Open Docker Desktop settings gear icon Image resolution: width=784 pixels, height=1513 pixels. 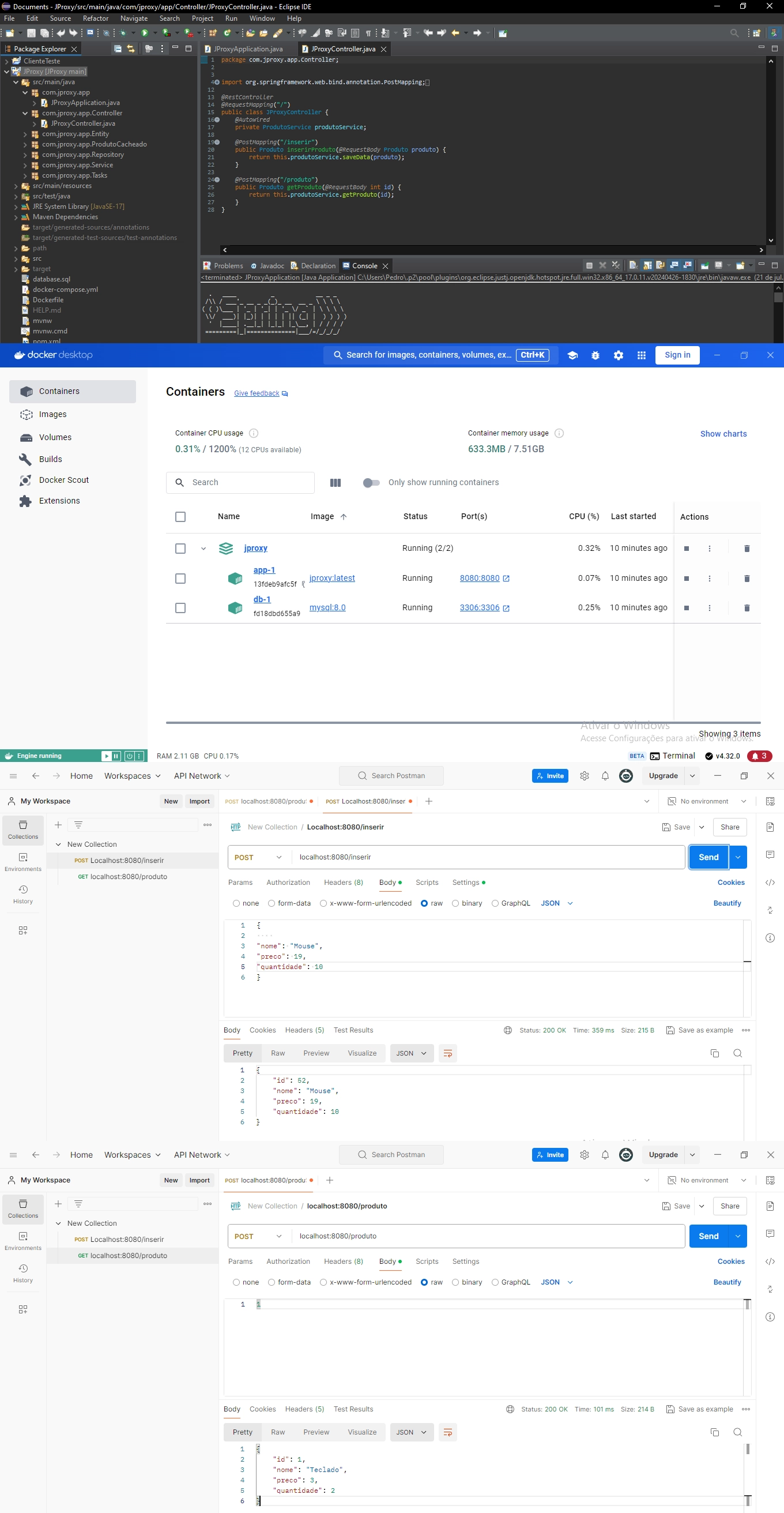pyautogui.click(x=618, y=355)
